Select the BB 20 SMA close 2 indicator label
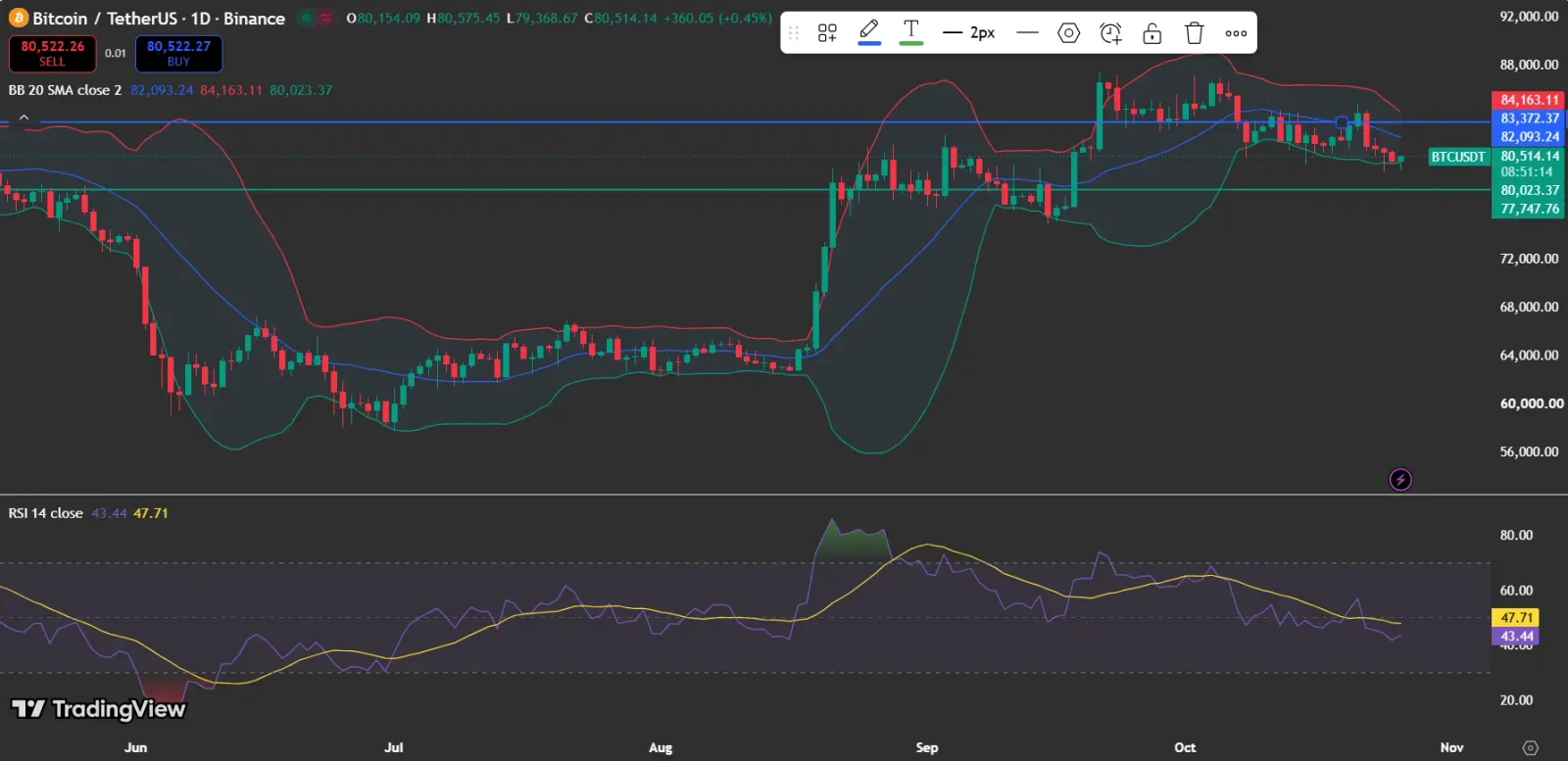The image size is (1568, 761). pos(66,90)
